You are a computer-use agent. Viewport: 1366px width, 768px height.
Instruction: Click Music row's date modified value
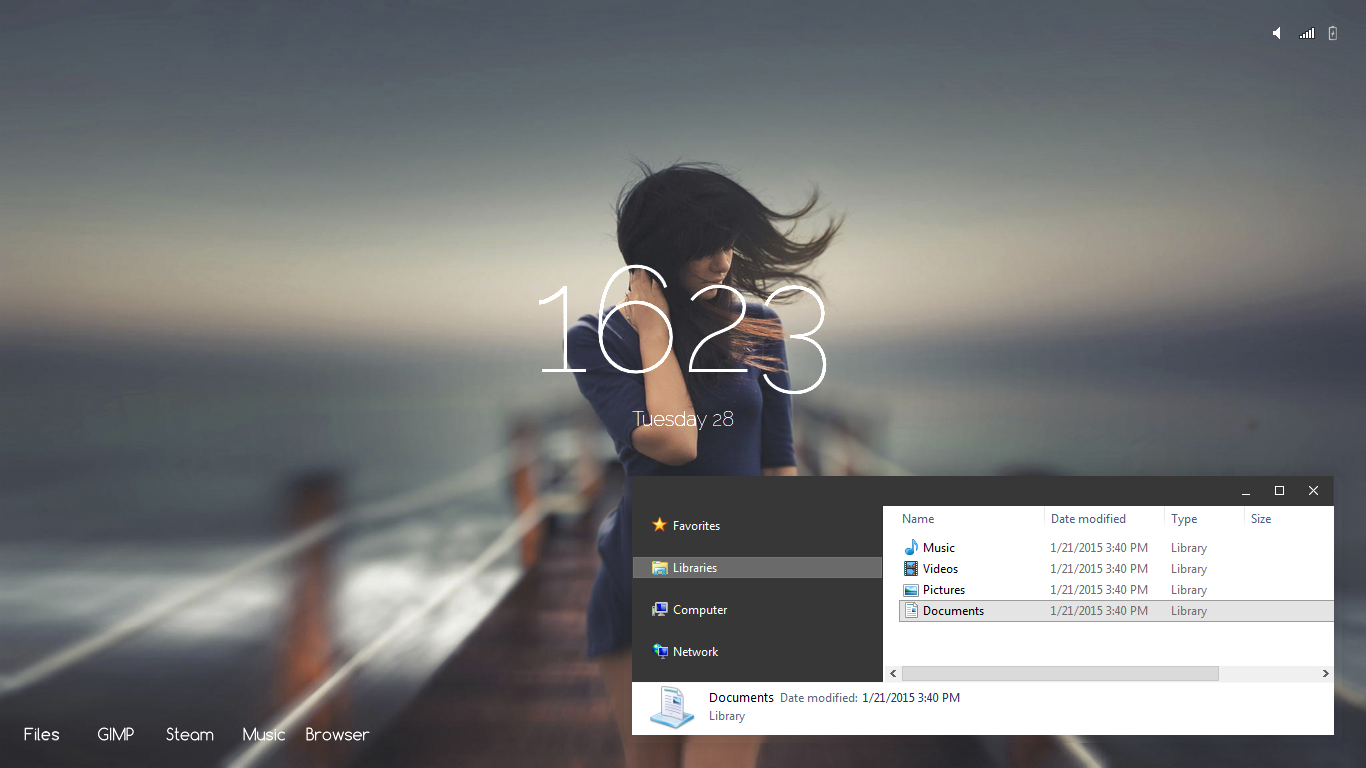pyautogui.click(x=1099, y=548)
